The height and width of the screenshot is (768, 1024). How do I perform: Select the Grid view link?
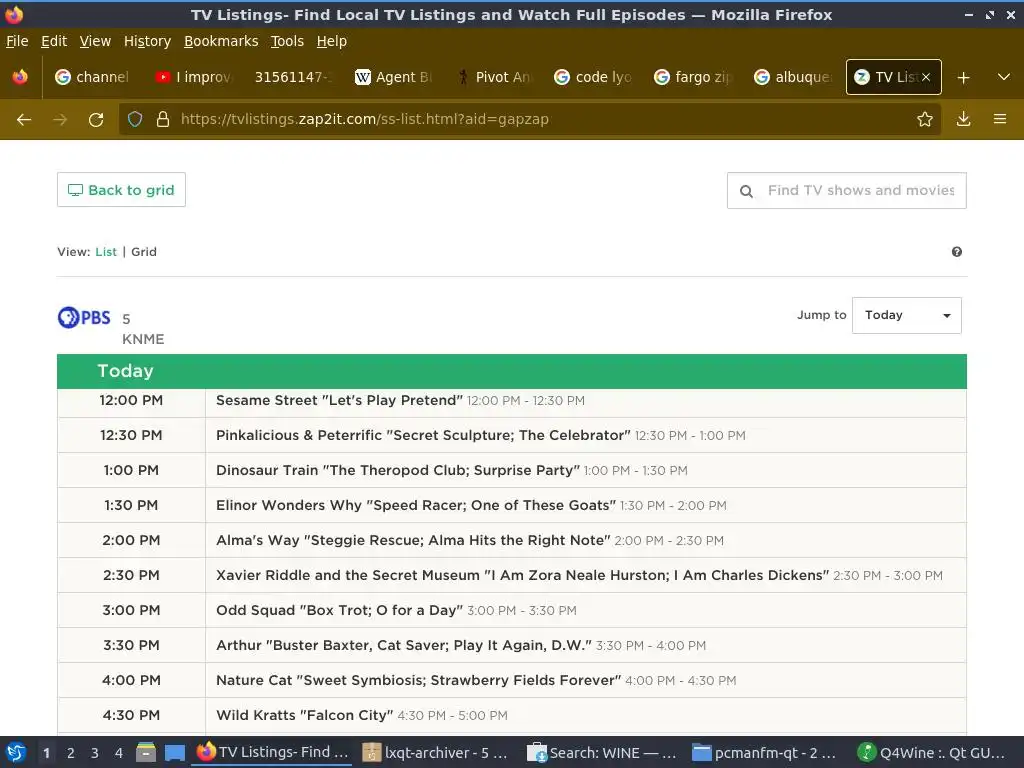click(x=144, y=252)
